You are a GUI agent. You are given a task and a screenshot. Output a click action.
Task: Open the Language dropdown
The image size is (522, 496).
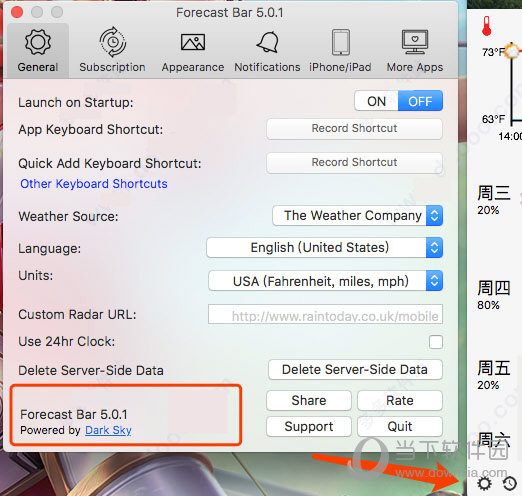324,248
